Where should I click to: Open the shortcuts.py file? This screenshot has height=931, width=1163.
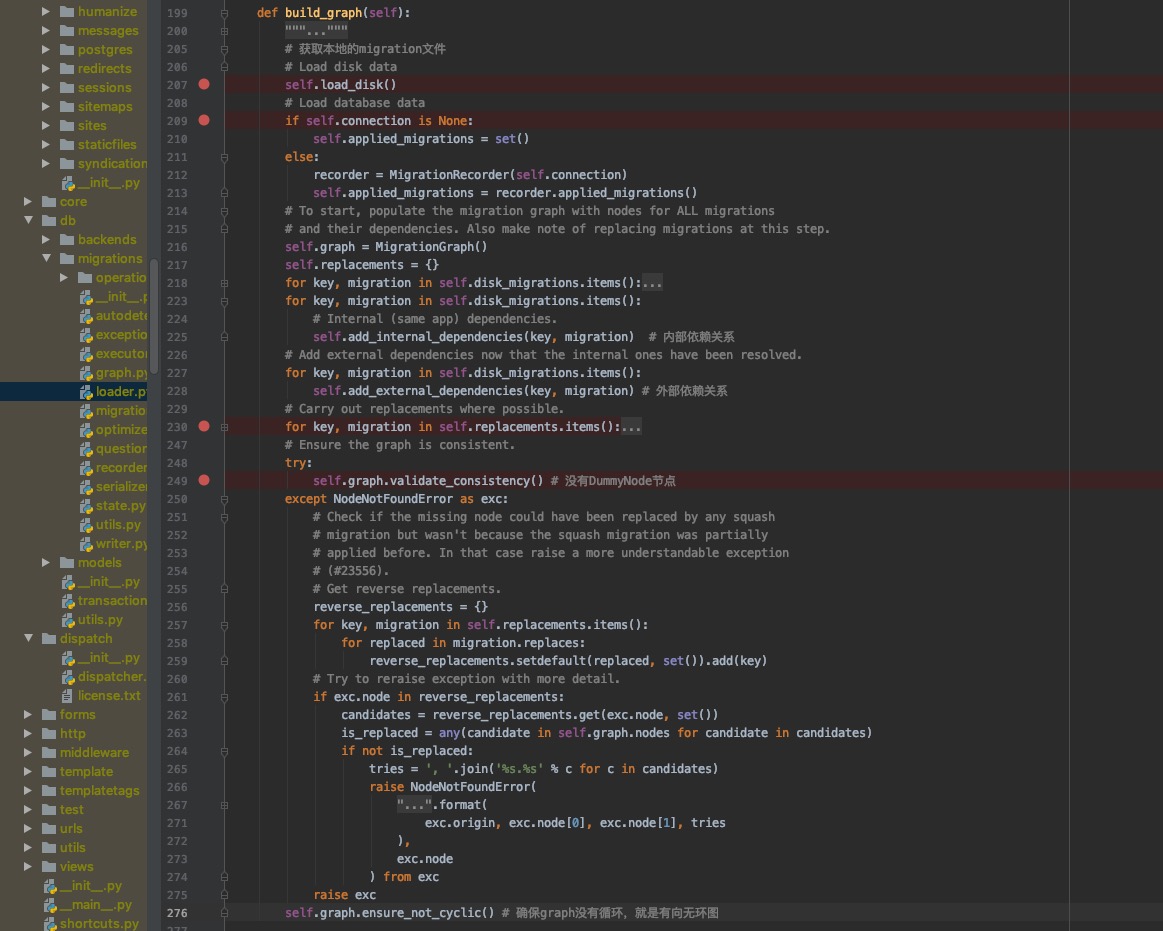click(99, 924)
